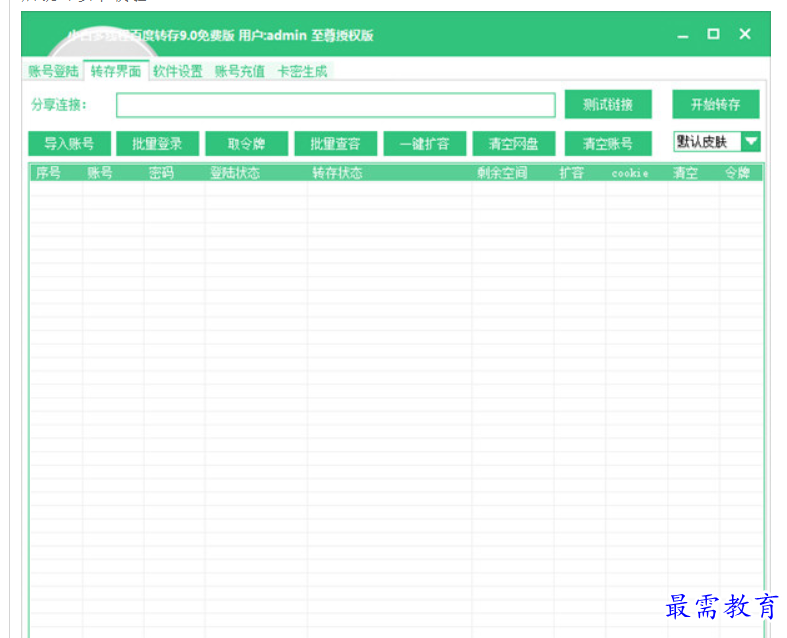Click the 一键扩容 button
This screenshot has height=638, width=787.
click(425, 144)
